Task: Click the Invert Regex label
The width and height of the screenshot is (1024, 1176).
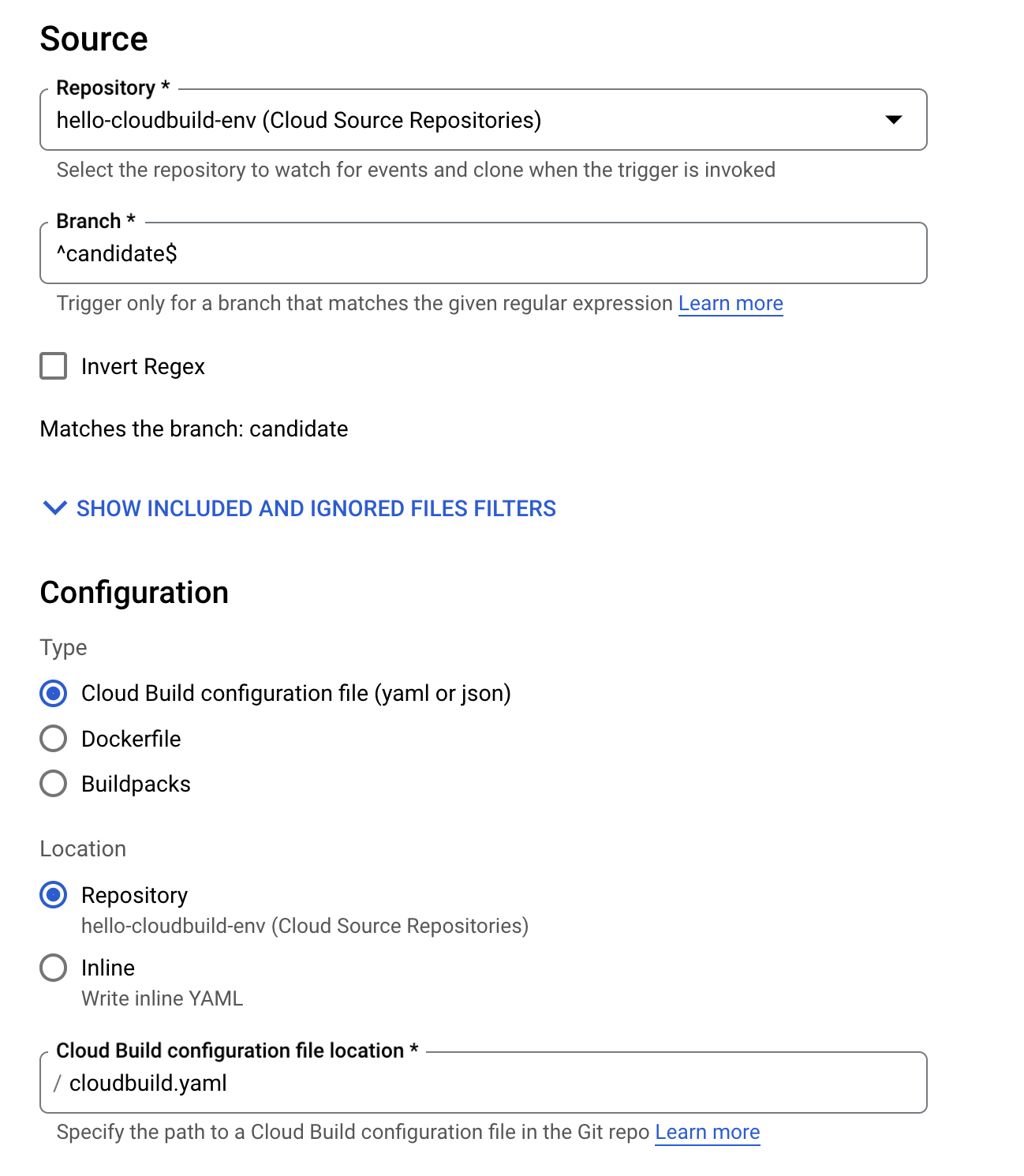Action: click(x=143, y=367)
